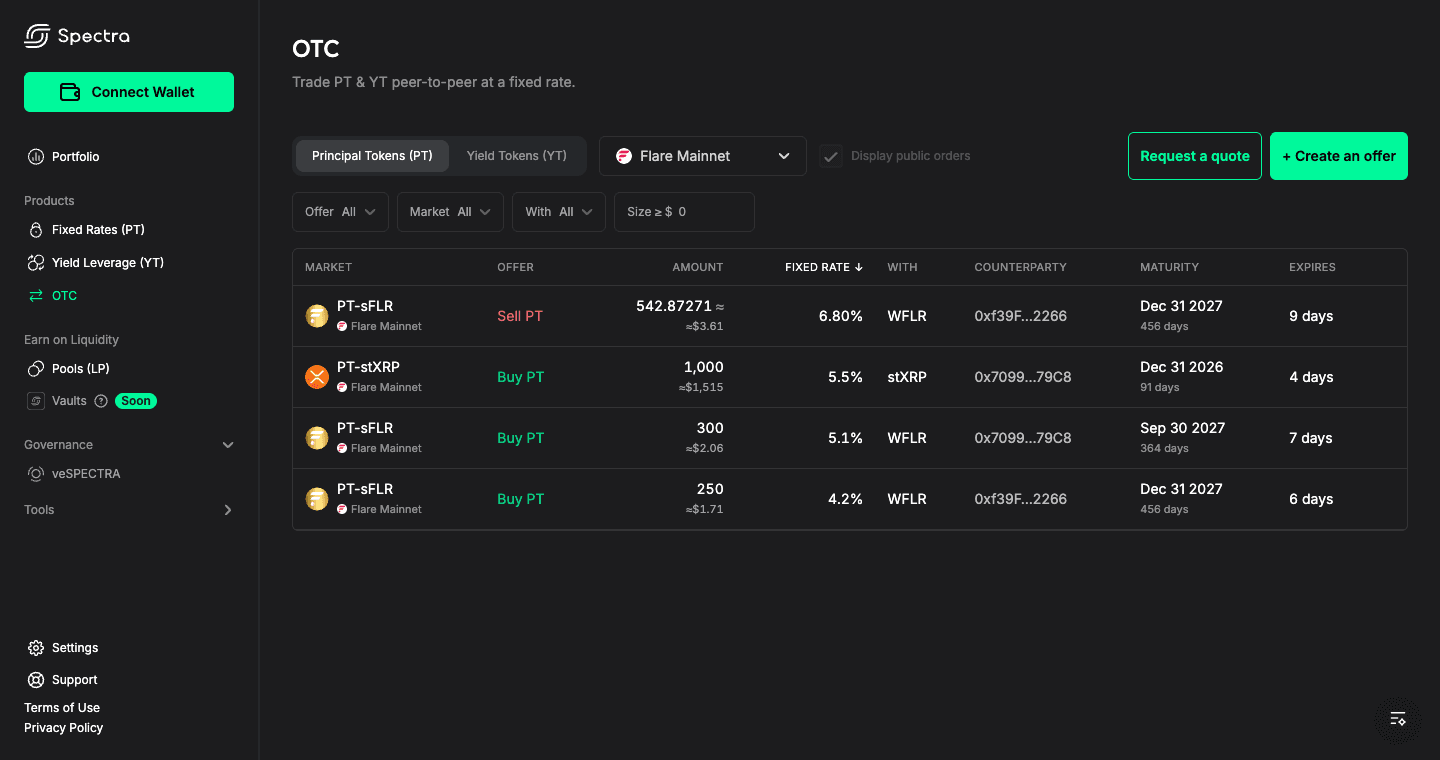Click the Fixed Rate sort arrow
This screenshot has width=1440, height=760.
point(858,268)
